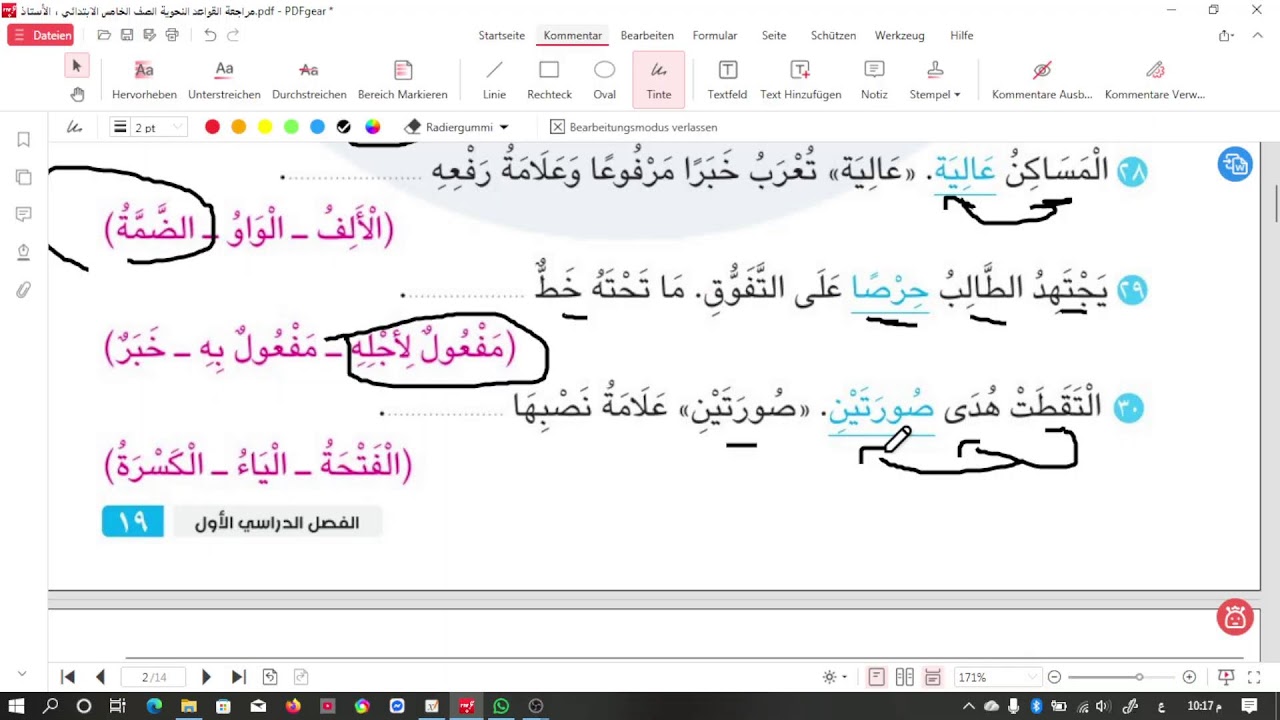Switch to the Startseite tab
This screenshot has height=720, width=1280.
point(502,35)
